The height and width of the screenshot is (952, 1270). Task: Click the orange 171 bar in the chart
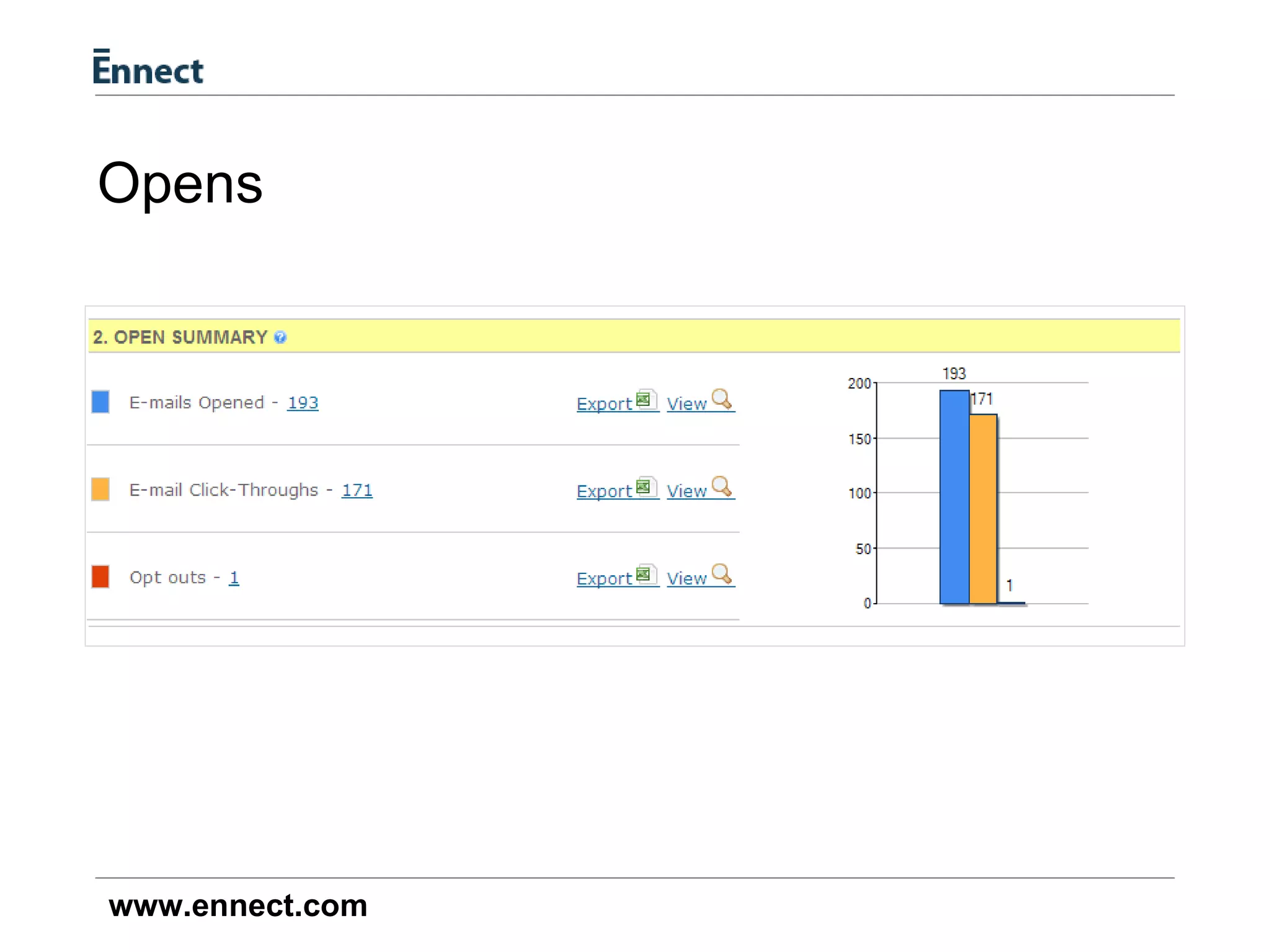[x=984, y=509]
